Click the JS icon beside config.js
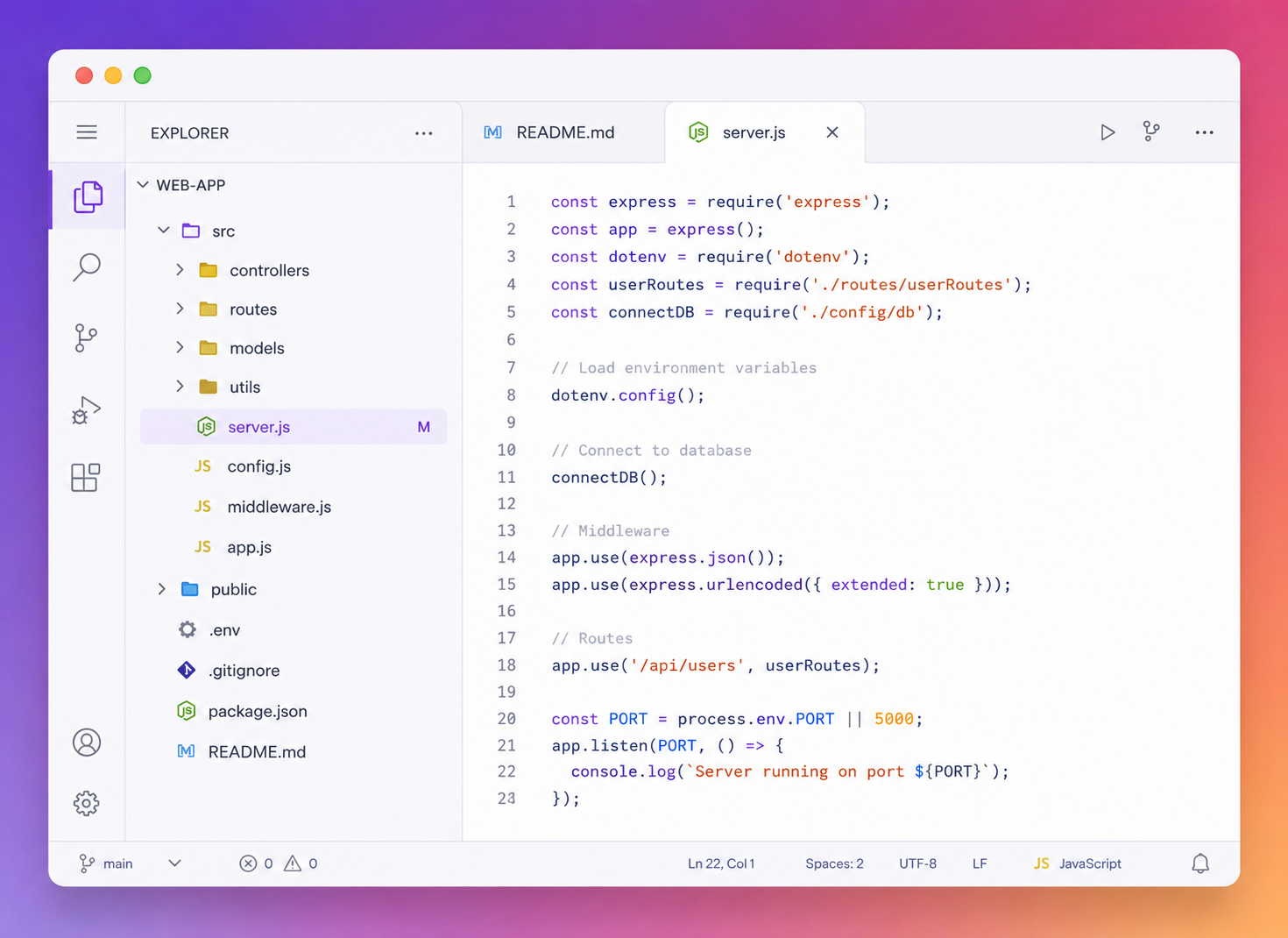1288x938 pixels. [x=202, y=466]
